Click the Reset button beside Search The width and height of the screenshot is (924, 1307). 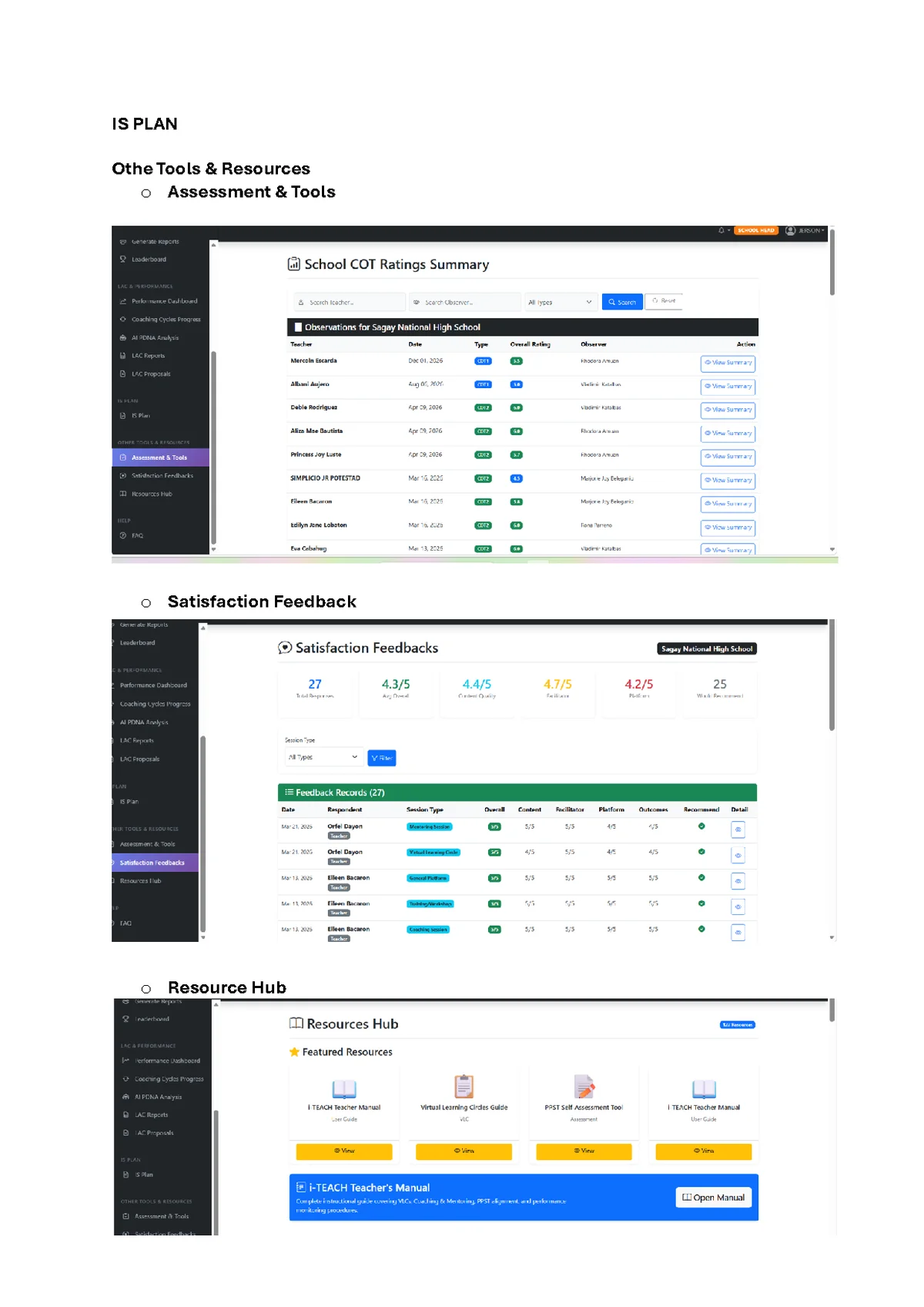(x=664, y=301)
